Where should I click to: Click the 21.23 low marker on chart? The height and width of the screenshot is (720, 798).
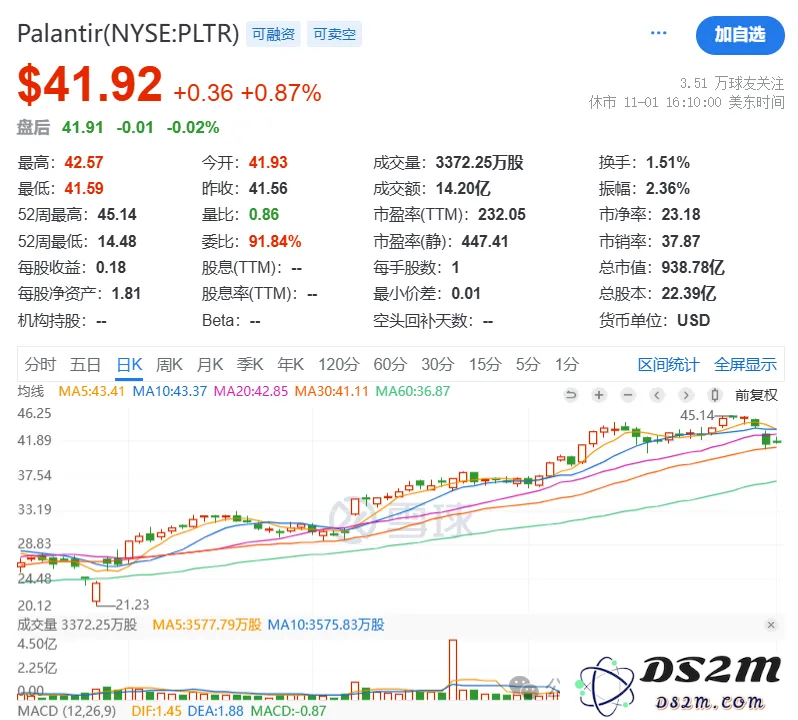coord(132,604)
